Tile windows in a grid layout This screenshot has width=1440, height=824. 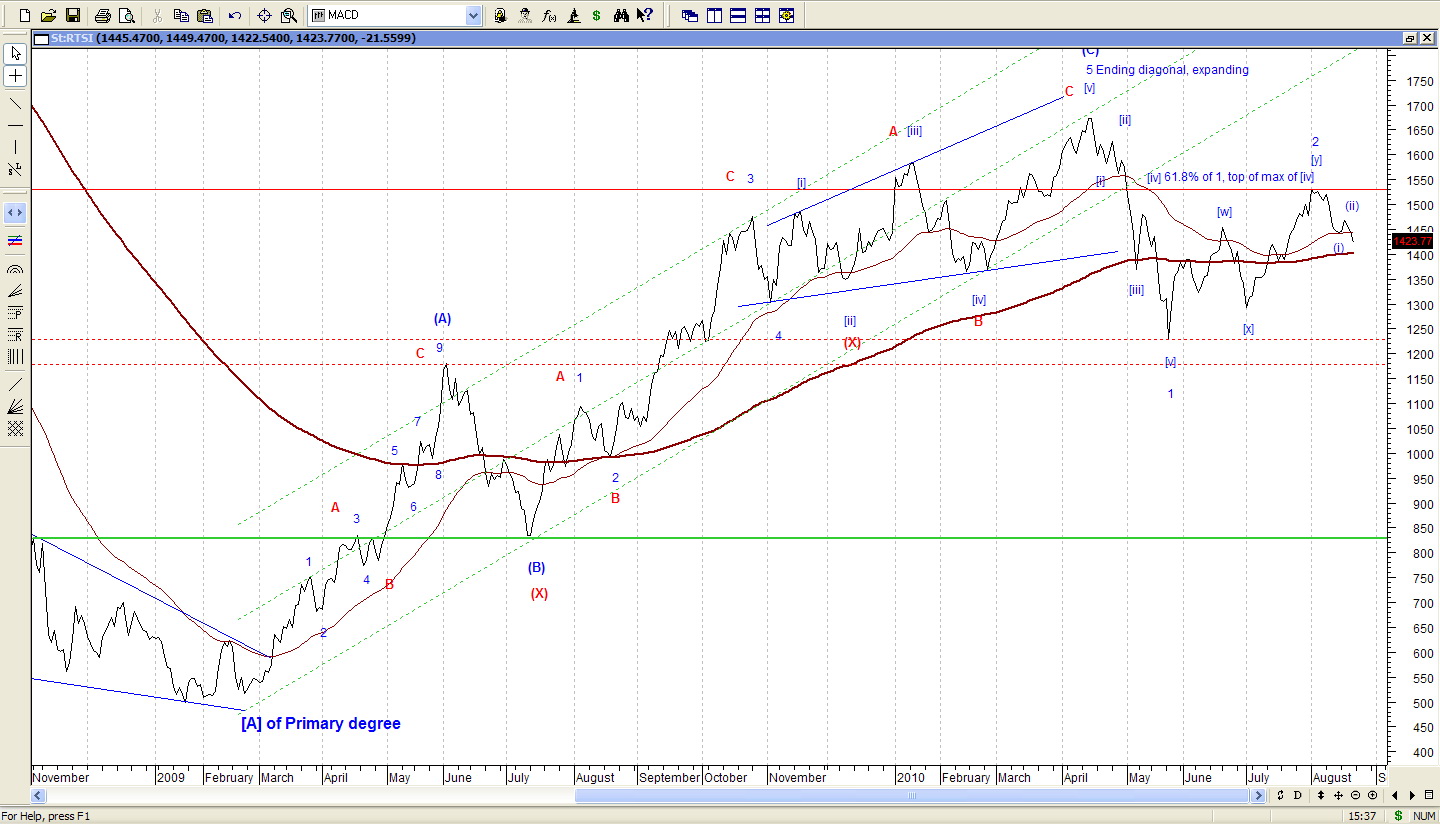[762, 15]
